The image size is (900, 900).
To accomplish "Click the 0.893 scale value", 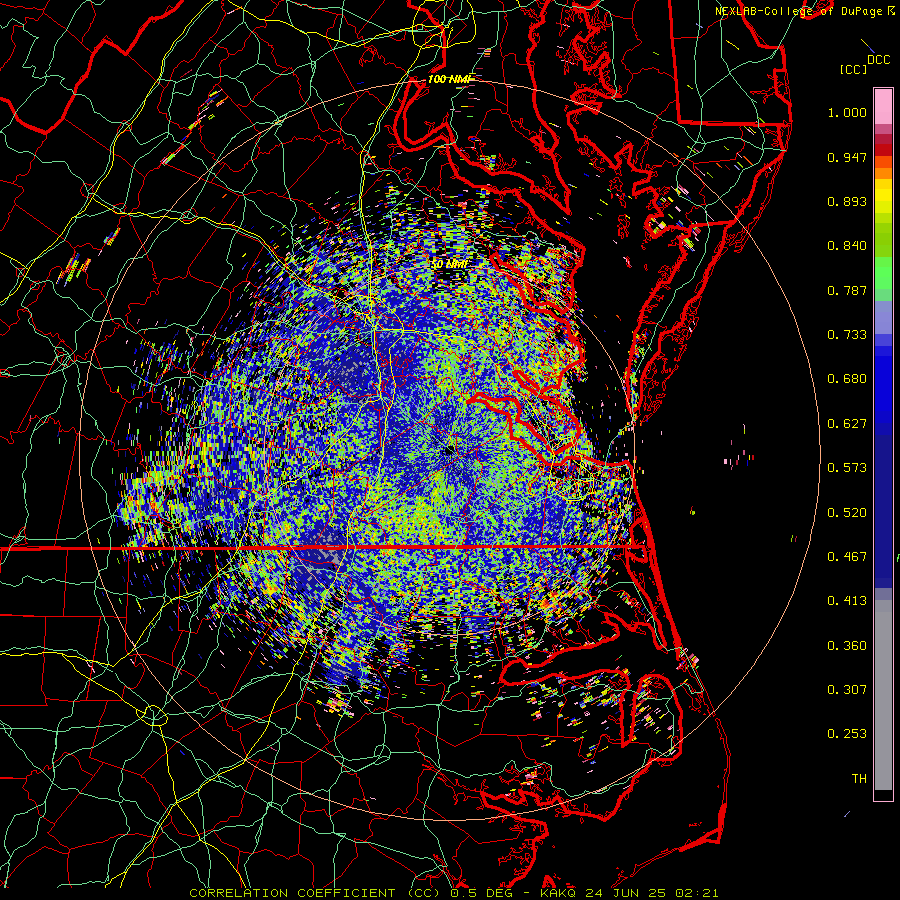I will [847, 201].
